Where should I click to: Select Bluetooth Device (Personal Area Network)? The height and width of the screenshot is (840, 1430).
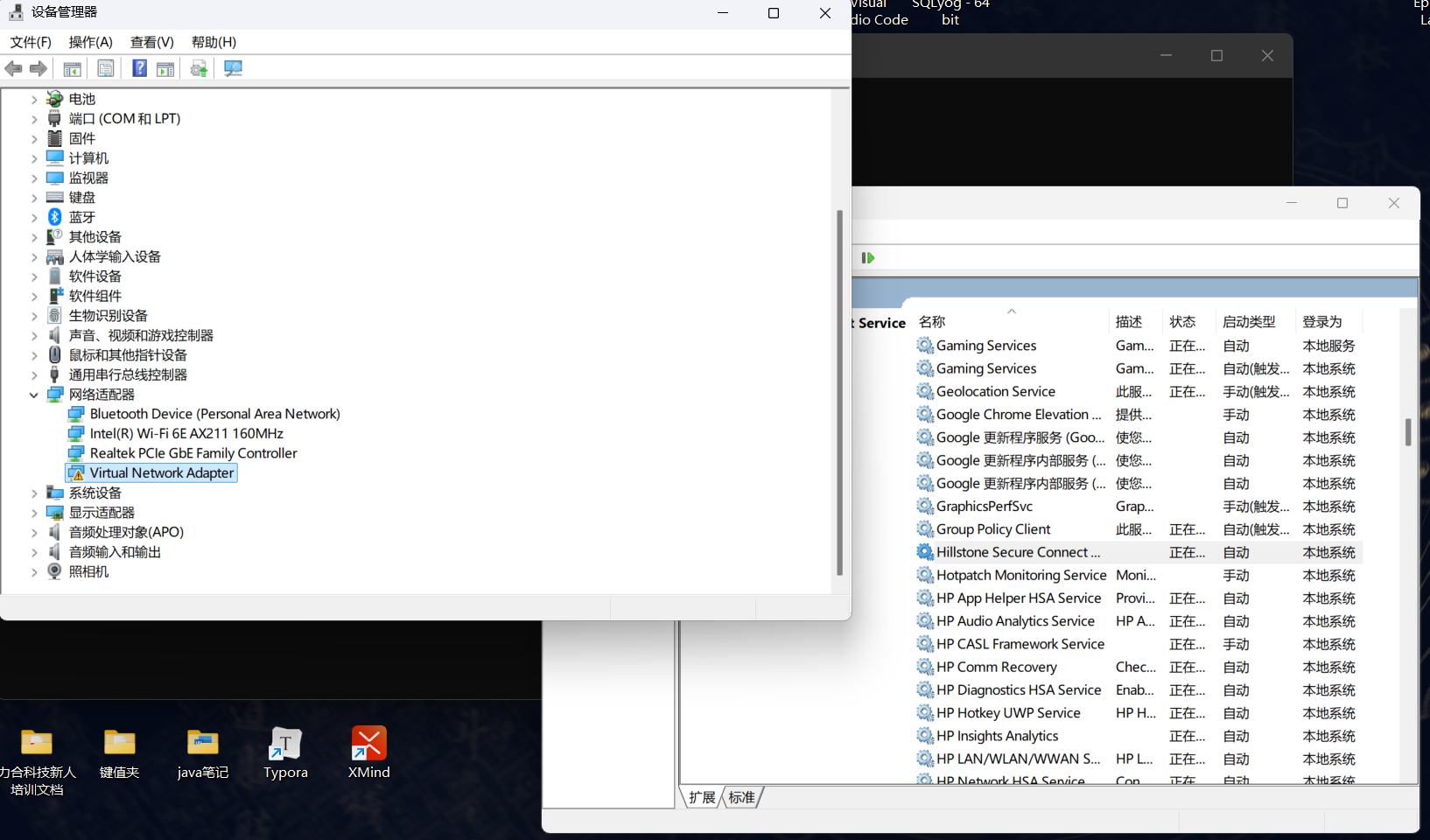[x=214, y=414]
